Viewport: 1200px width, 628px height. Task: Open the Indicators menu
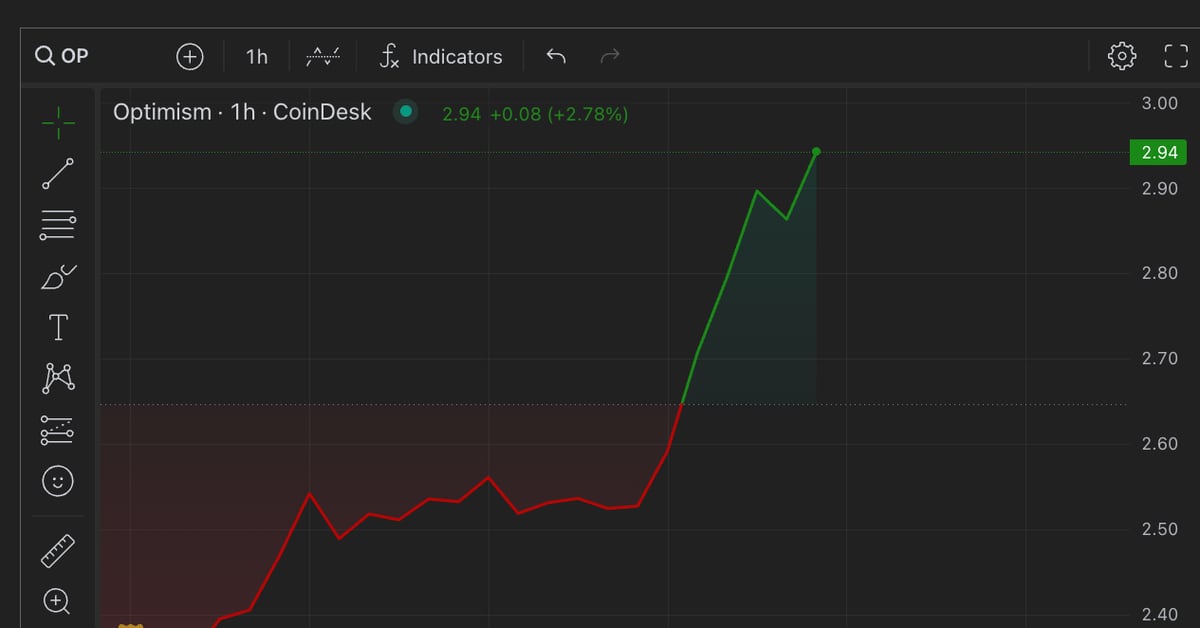[440, 56]
